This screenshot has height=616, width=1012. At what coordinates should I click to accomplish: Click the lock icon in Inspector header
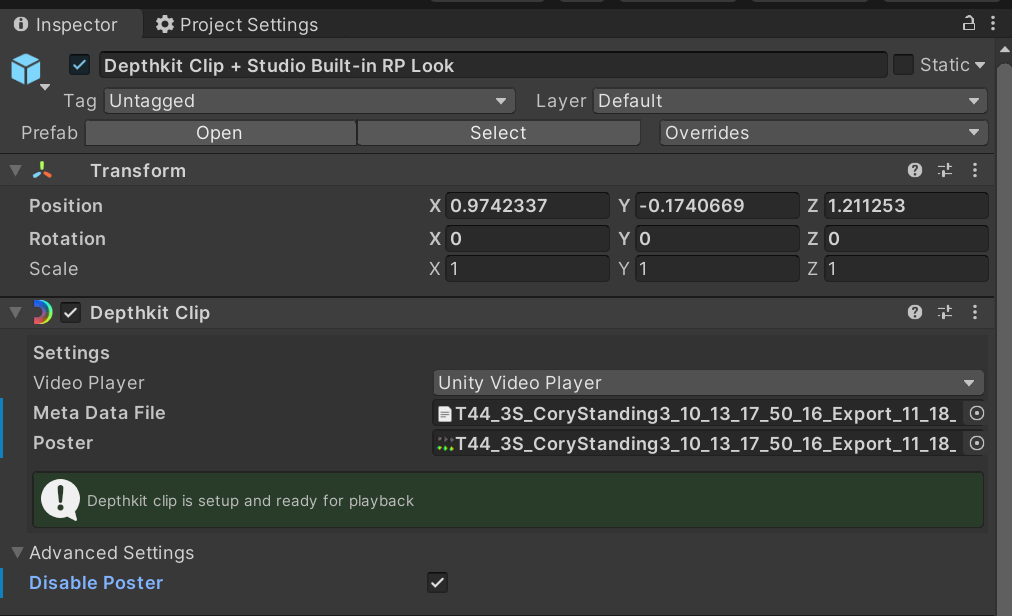pyautogui.click(x=968, y=23)
